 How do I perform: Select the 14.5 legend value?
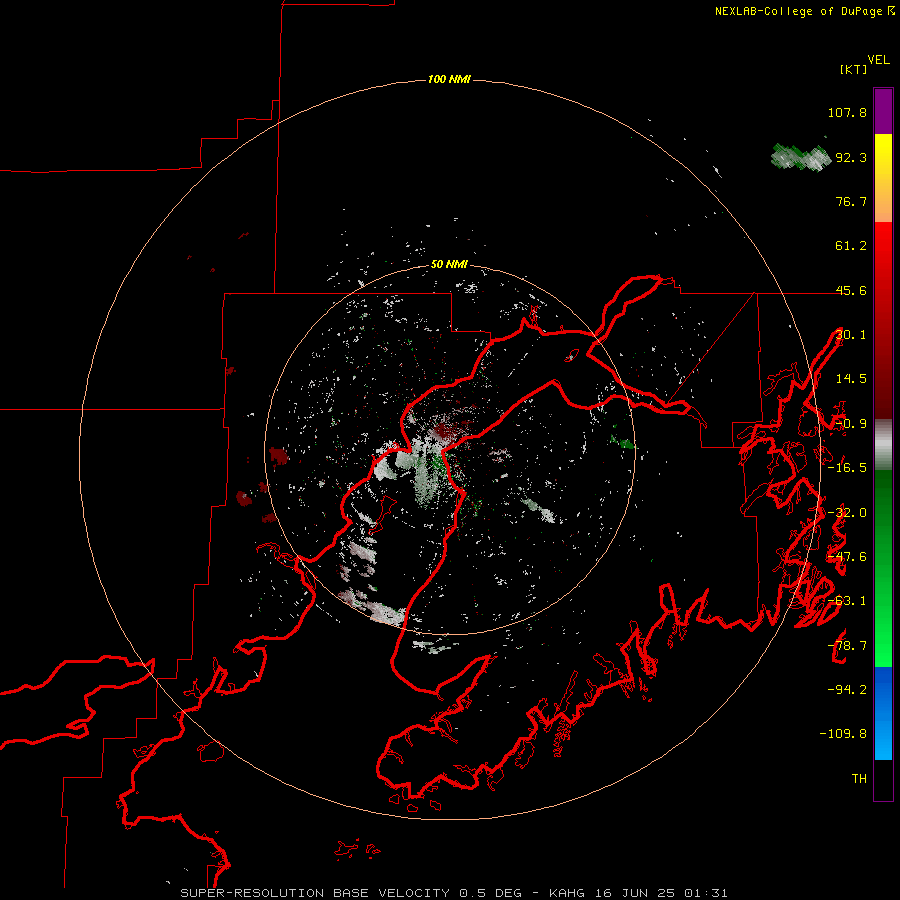click(x=851, y=379)
